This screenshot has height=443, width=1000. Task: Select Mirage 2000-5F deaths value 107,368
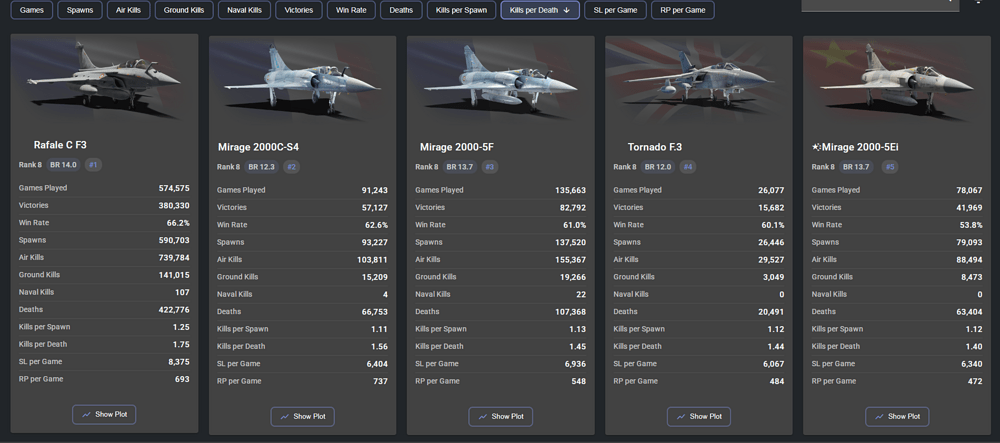tap(571, 312)
